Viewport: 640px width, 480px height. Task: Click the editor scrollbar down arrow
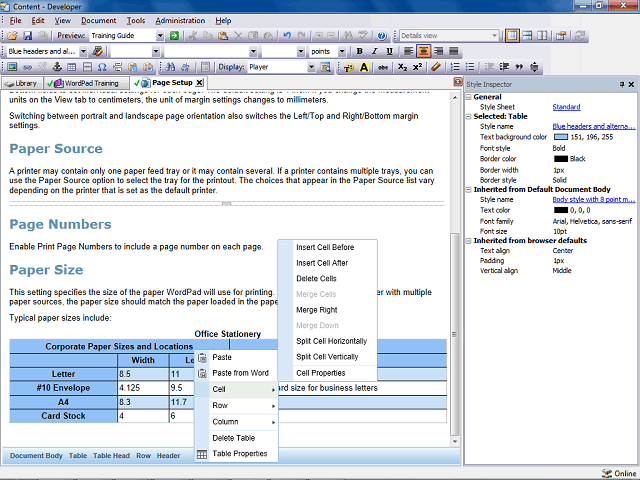[455, 442]
